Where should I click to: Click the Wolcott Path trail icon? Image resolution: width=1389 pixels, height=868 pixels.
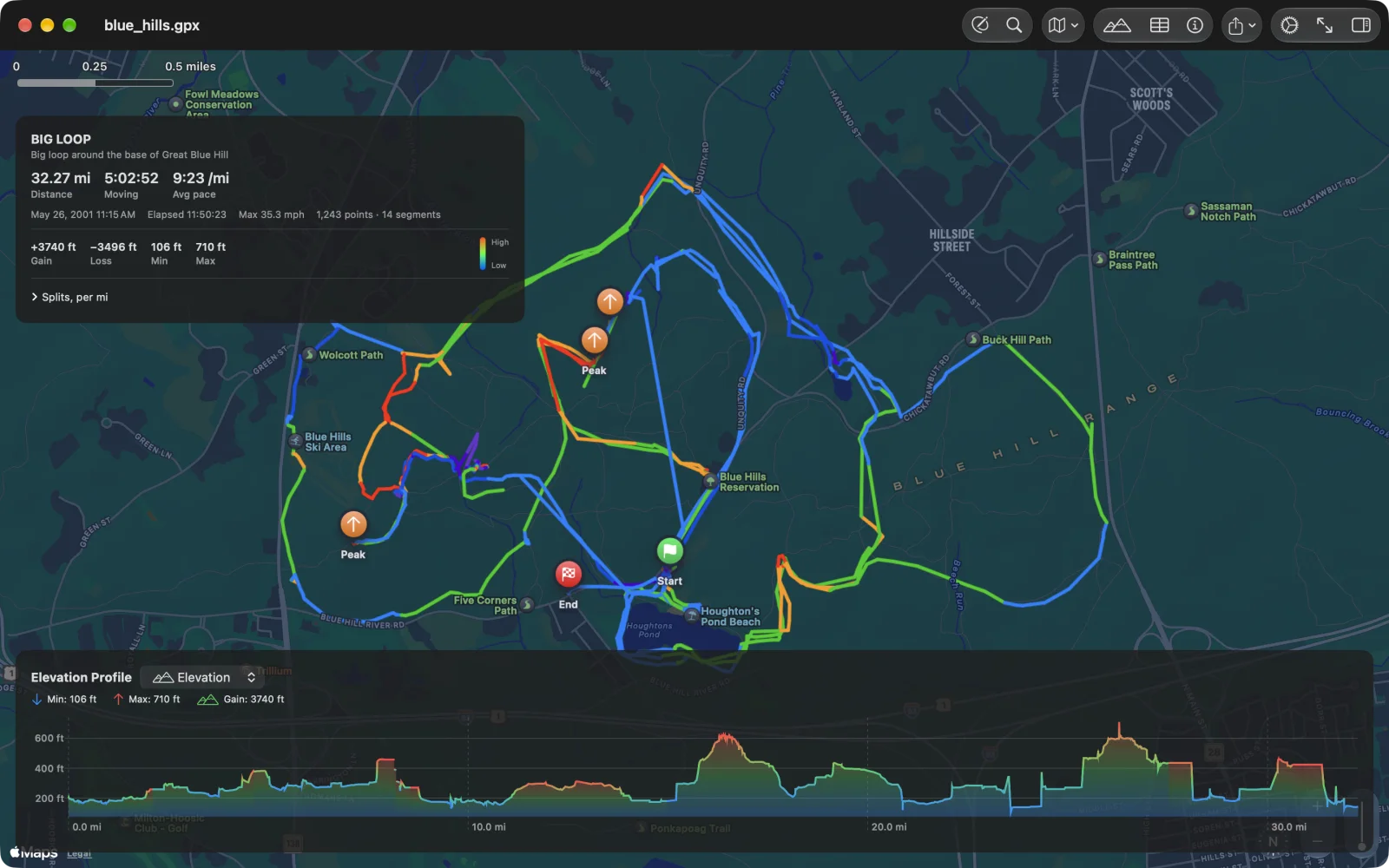(x=309, y=354)
